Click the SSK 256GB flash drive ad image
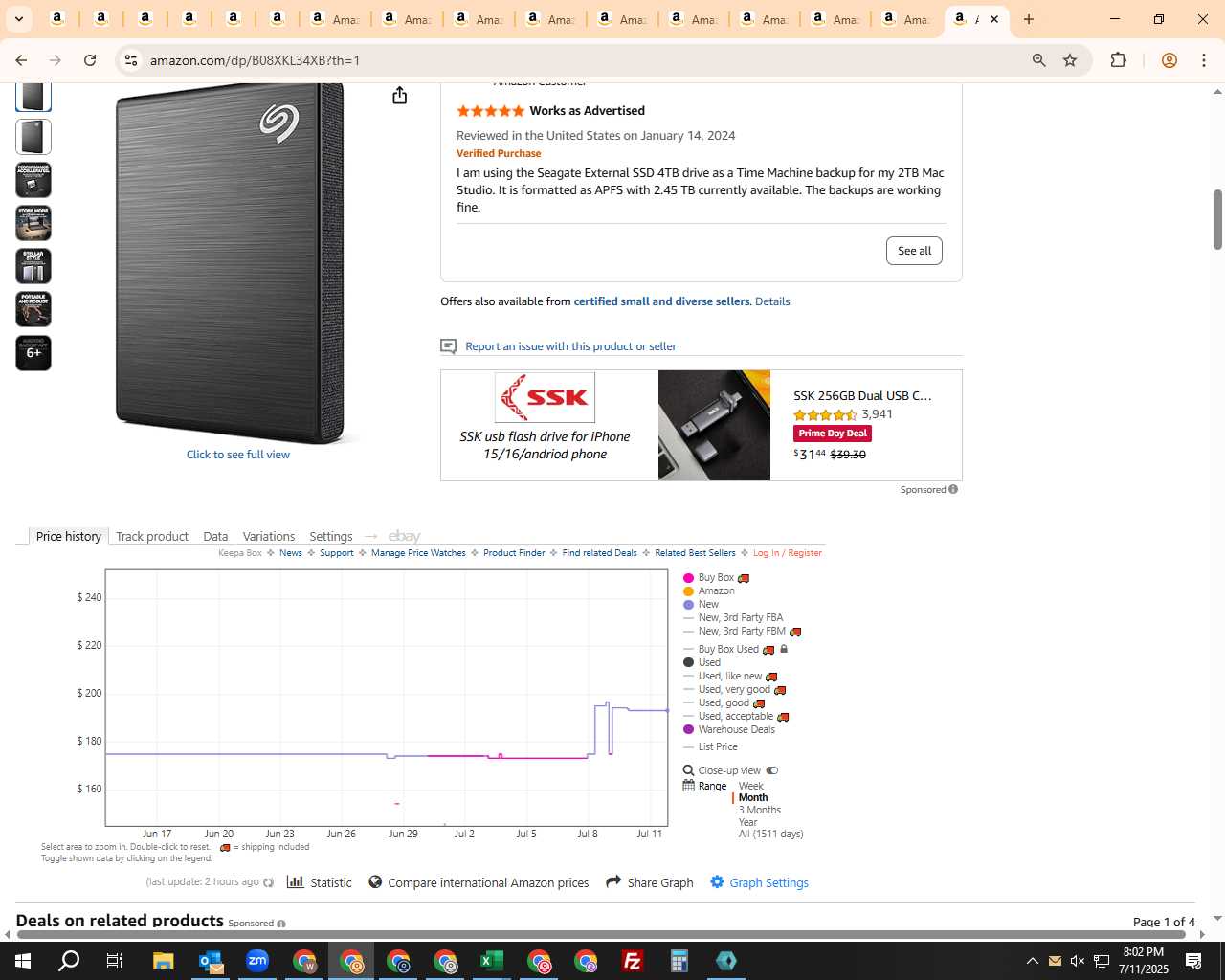 point(714,425)
